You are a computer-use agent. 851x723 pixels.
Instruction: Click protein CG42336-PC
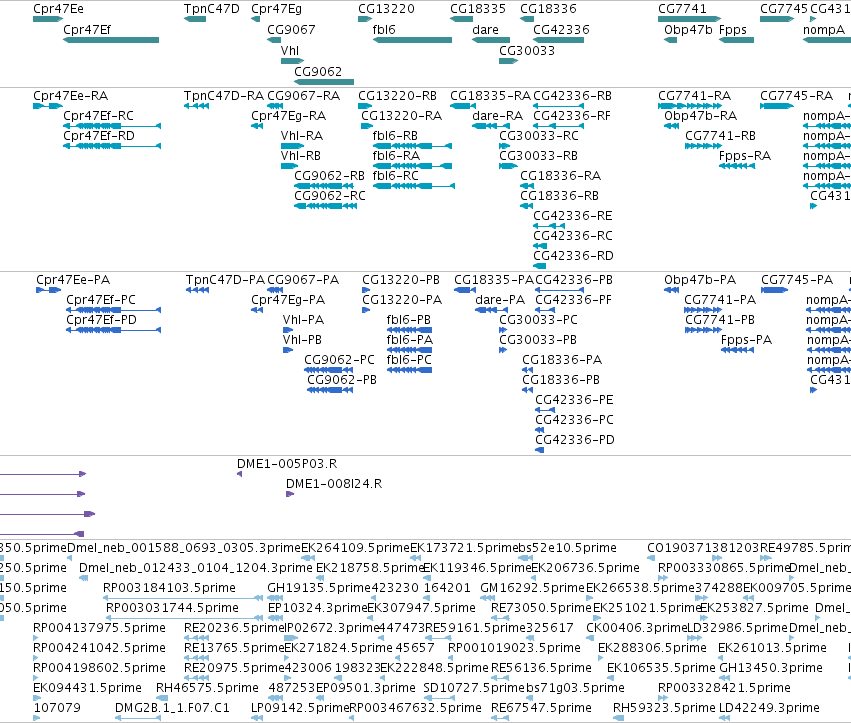574,420
